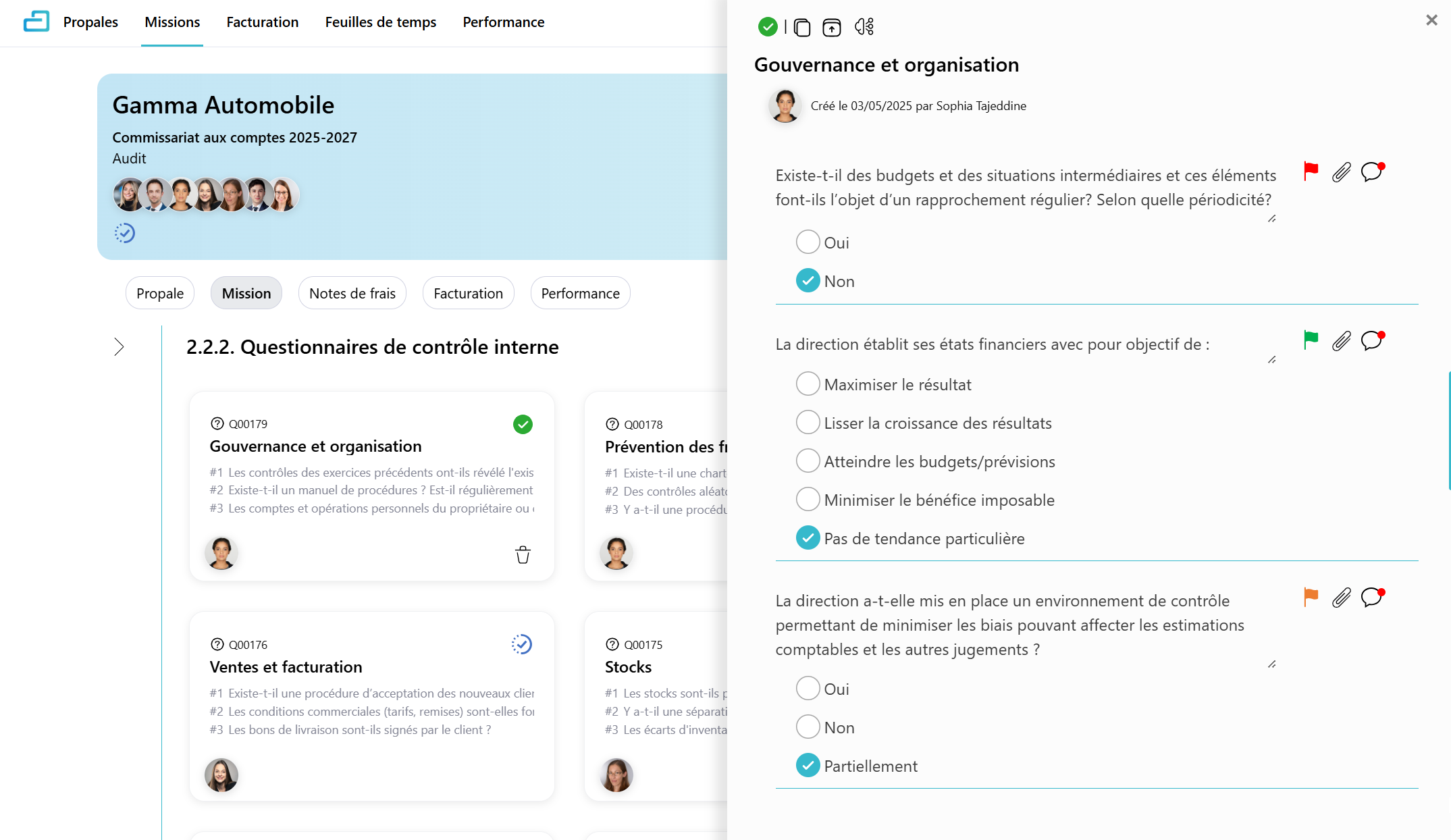
Task: Click the AI brain icon in panel header
Action: (864, 27)
